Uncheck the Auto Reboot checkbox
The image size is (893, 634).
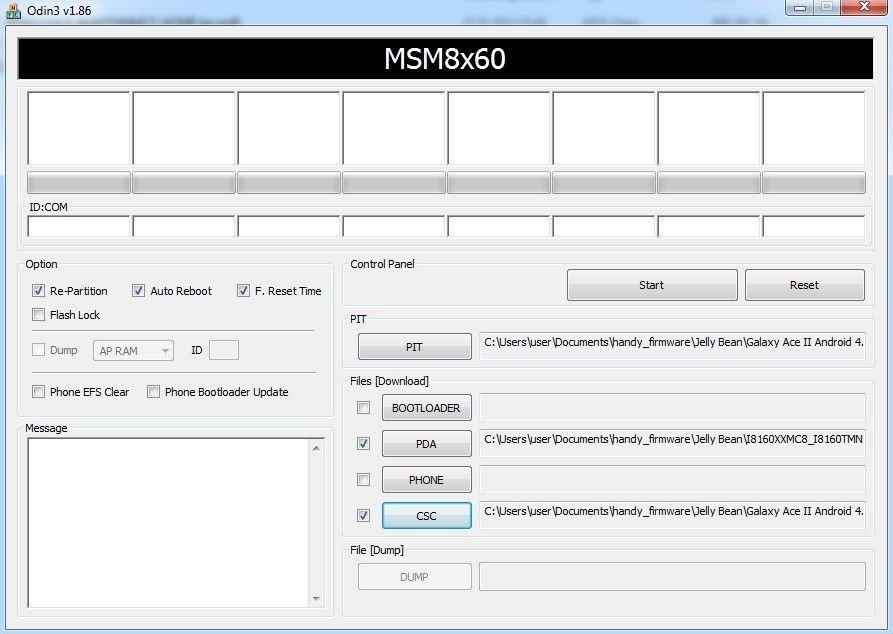point(138,291)
